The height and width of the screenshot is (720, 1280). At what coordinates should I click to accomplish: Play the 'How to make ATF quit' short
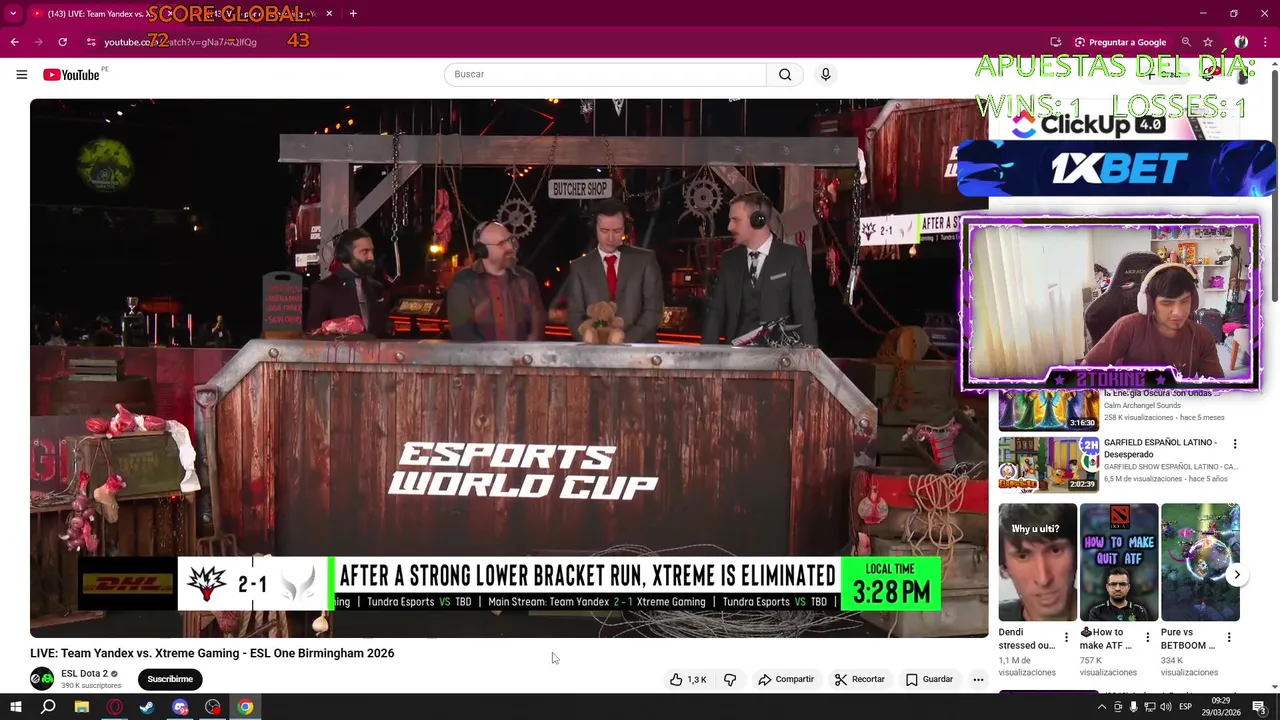point(1118,562)
